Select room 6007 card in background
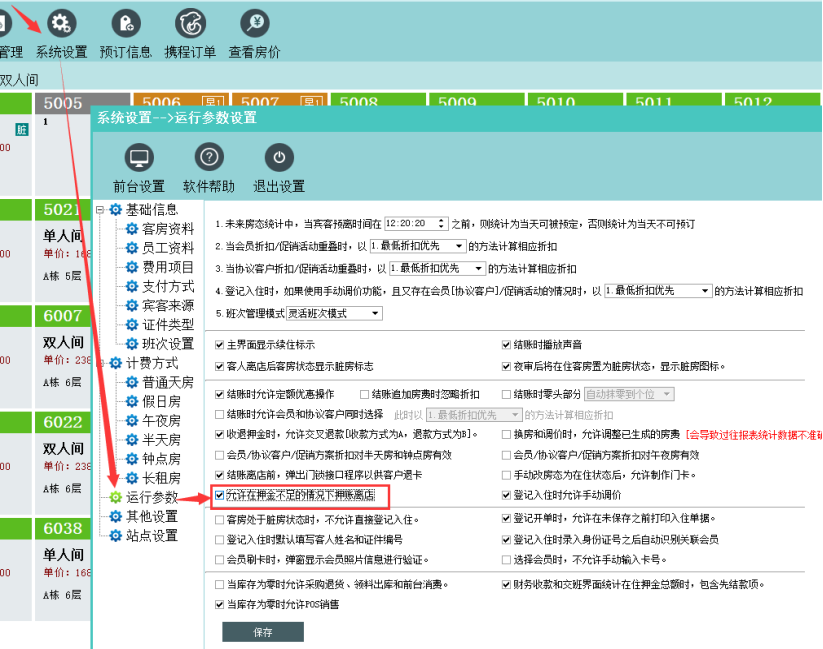Image resolution: width=823 pixels, height=649 pixels. [63, 356]
